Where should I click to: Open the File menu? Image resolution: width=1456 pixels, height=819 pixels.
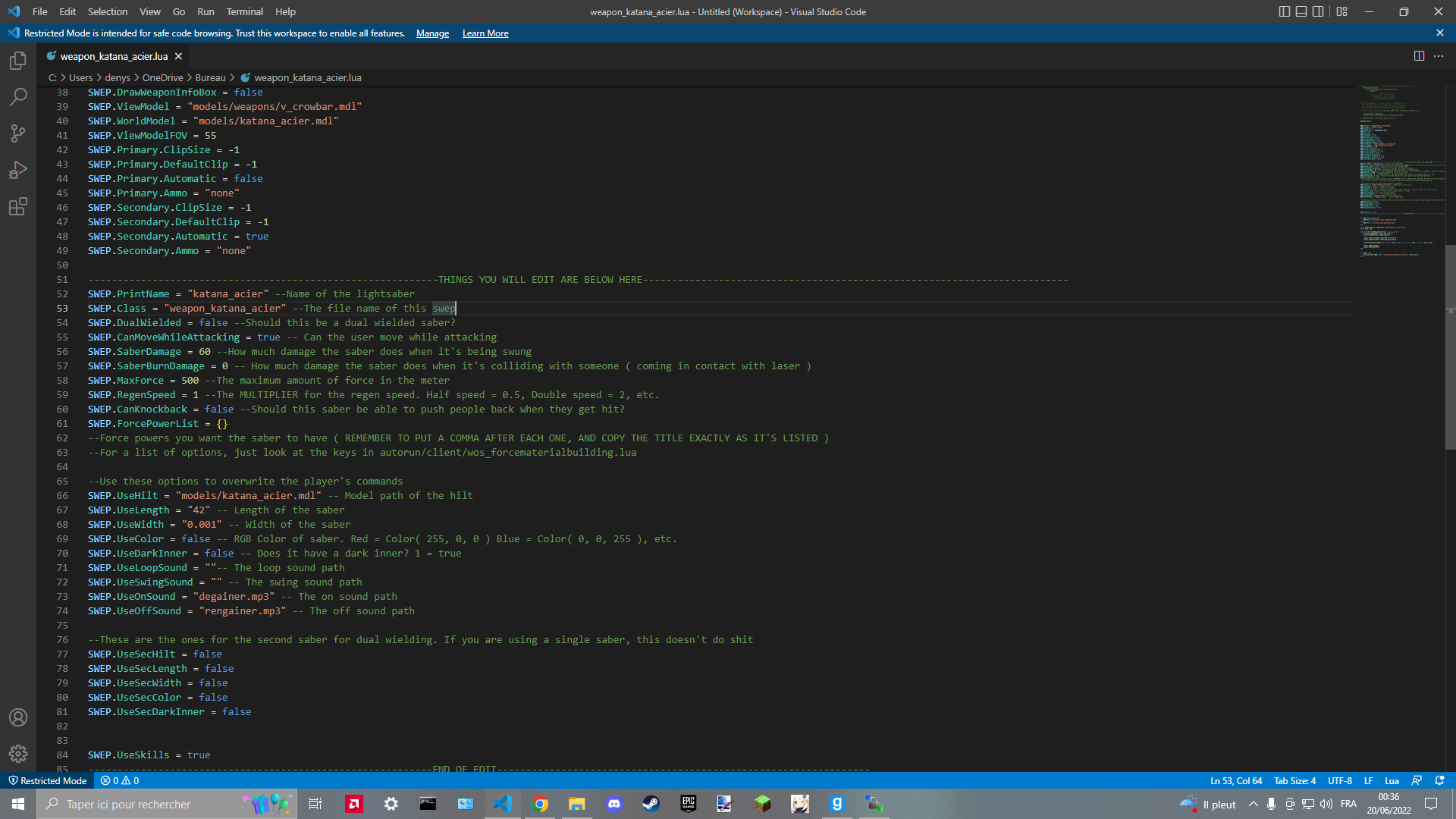click(x=40, y=11)
